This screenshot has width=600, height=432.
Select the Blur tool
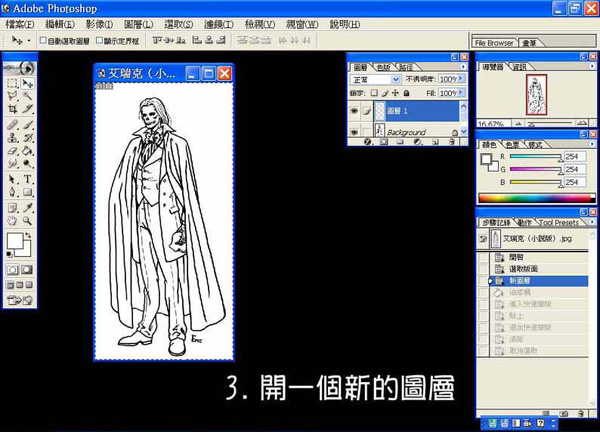pos(13,164)
